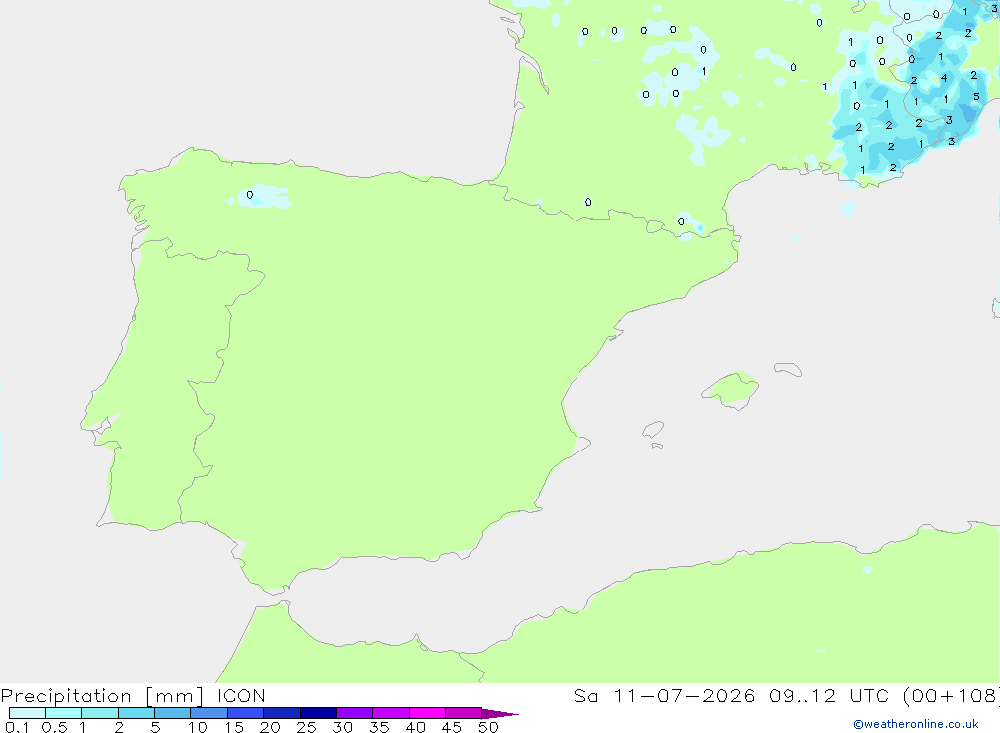1000x733 pixels.
Task: Click the legend label '50'
Action: [x=488, y=727]
